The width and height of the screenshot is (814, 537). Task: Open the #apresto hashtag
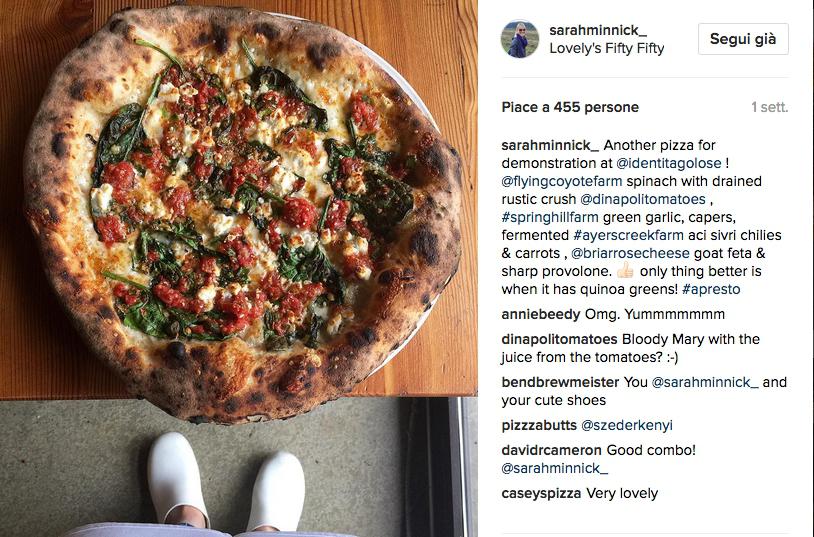coord(711,289)
